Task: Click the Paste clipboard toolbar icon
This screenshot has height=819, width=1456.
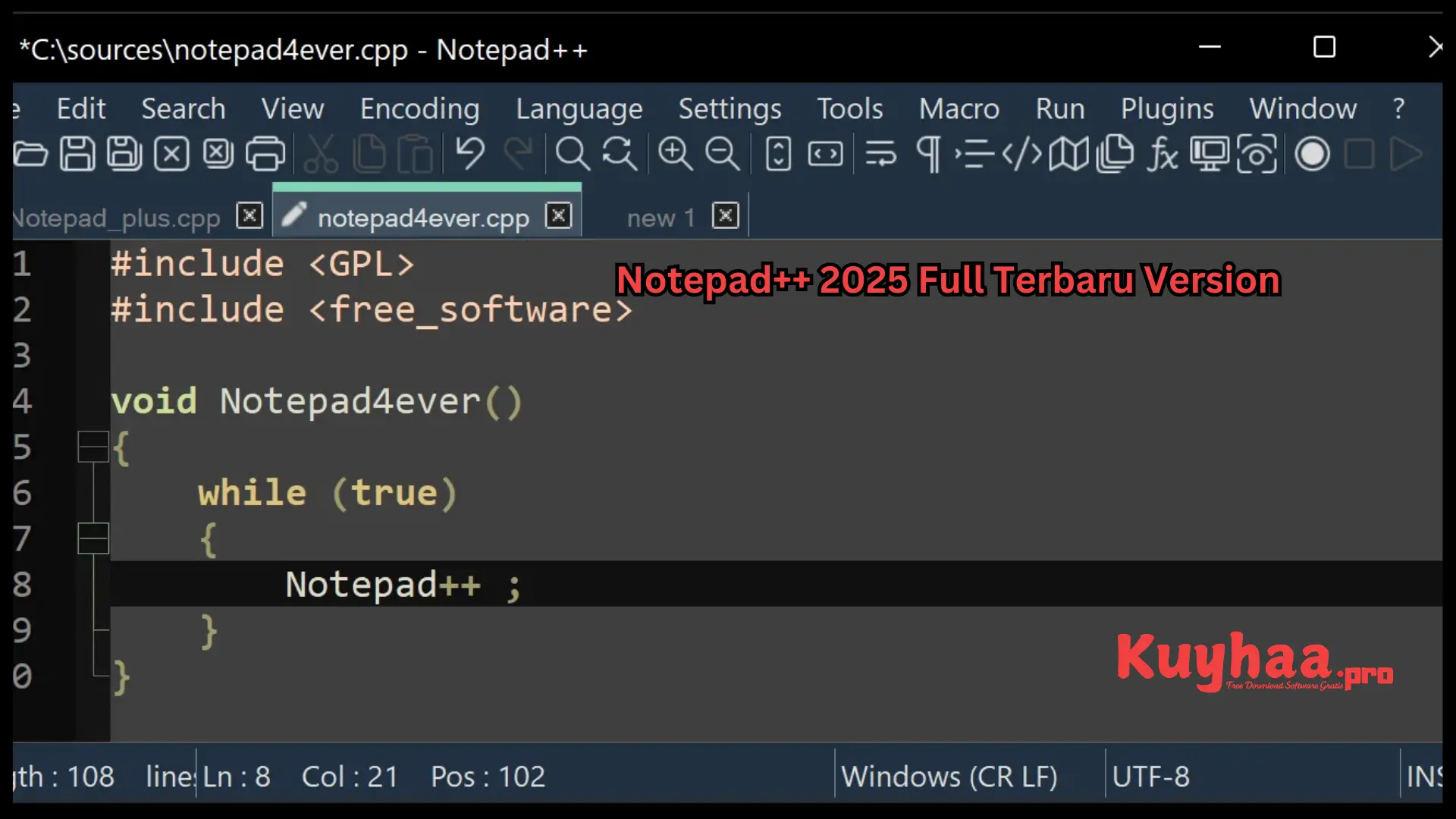Action: pyautogui.click(x=416, y=154)
